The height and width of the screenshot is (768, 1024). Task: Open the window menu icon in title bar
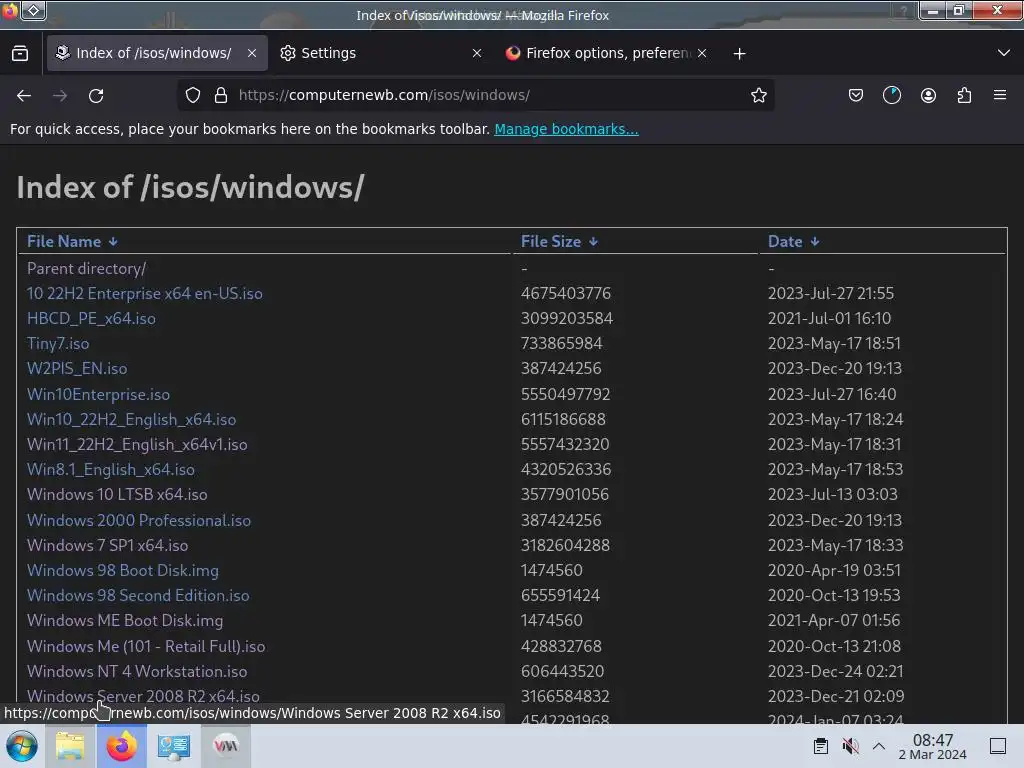coord(10,10)
